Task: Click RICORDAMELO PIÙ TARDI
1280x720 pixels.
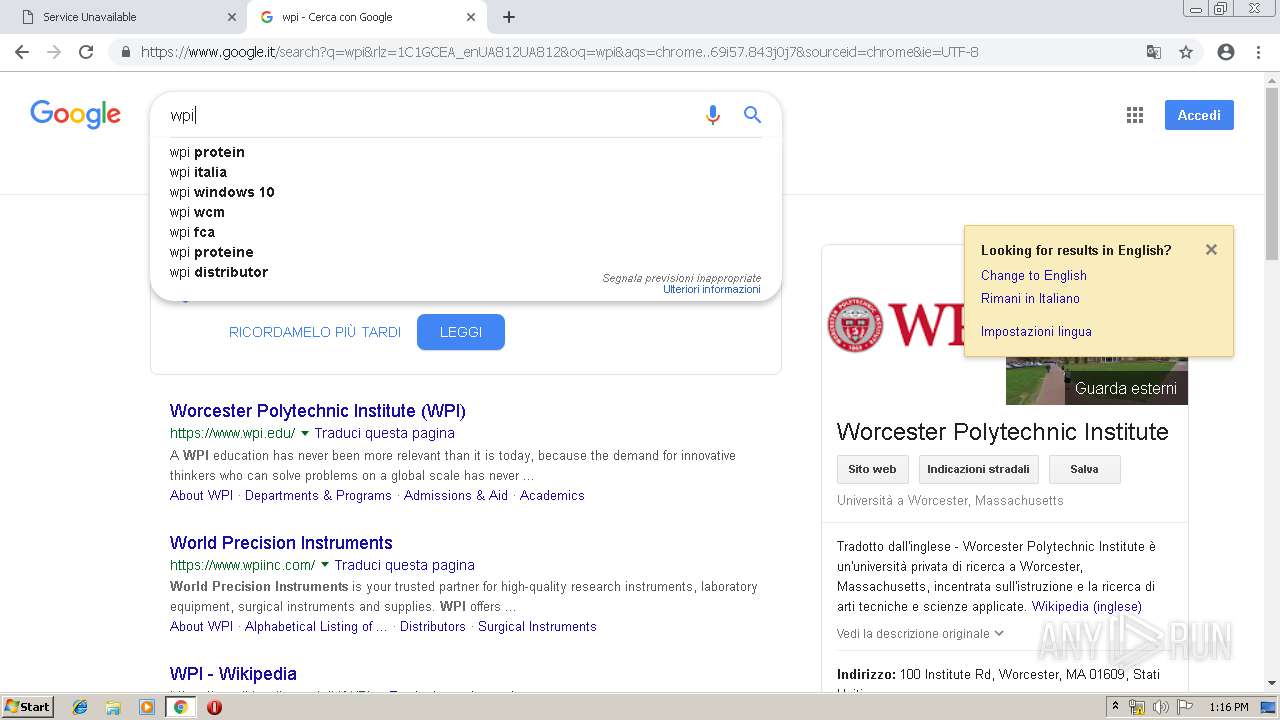Action: point(315,332)
